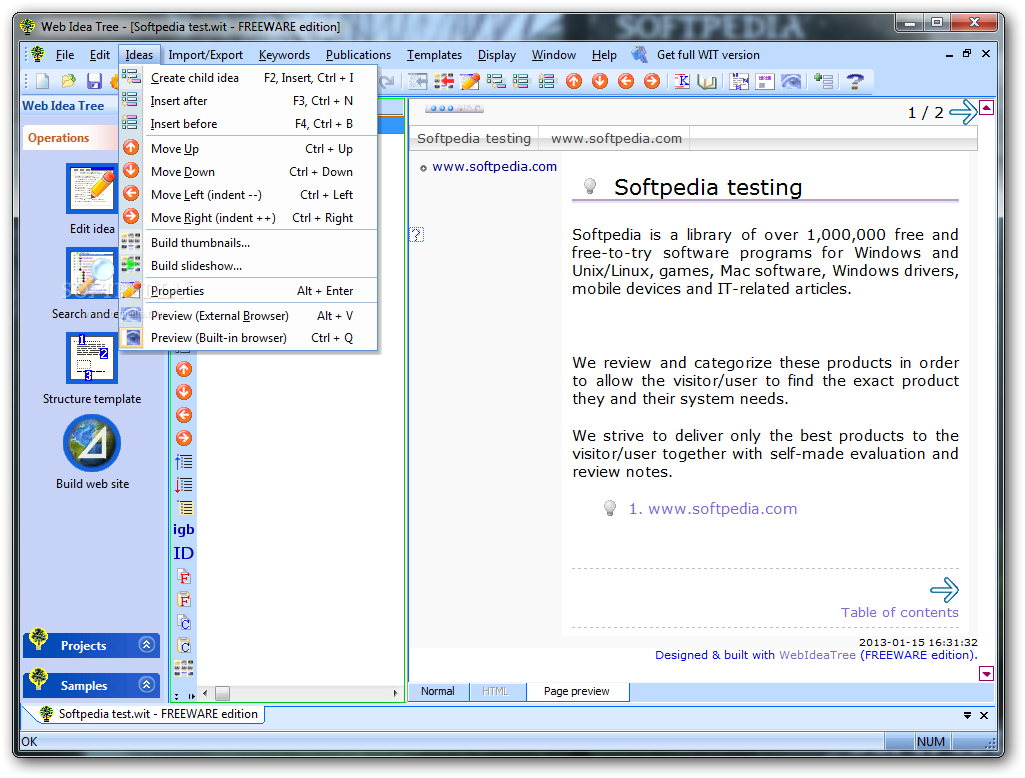The height and width of the screenshot is (778, 1025).
Task: Click the top toolbar Move Down arrow
Action: point(600,81)
